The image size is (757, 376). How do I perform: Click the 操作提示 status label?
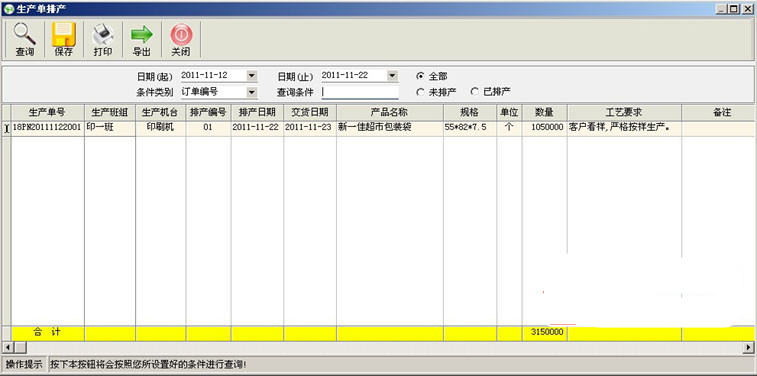24,364
